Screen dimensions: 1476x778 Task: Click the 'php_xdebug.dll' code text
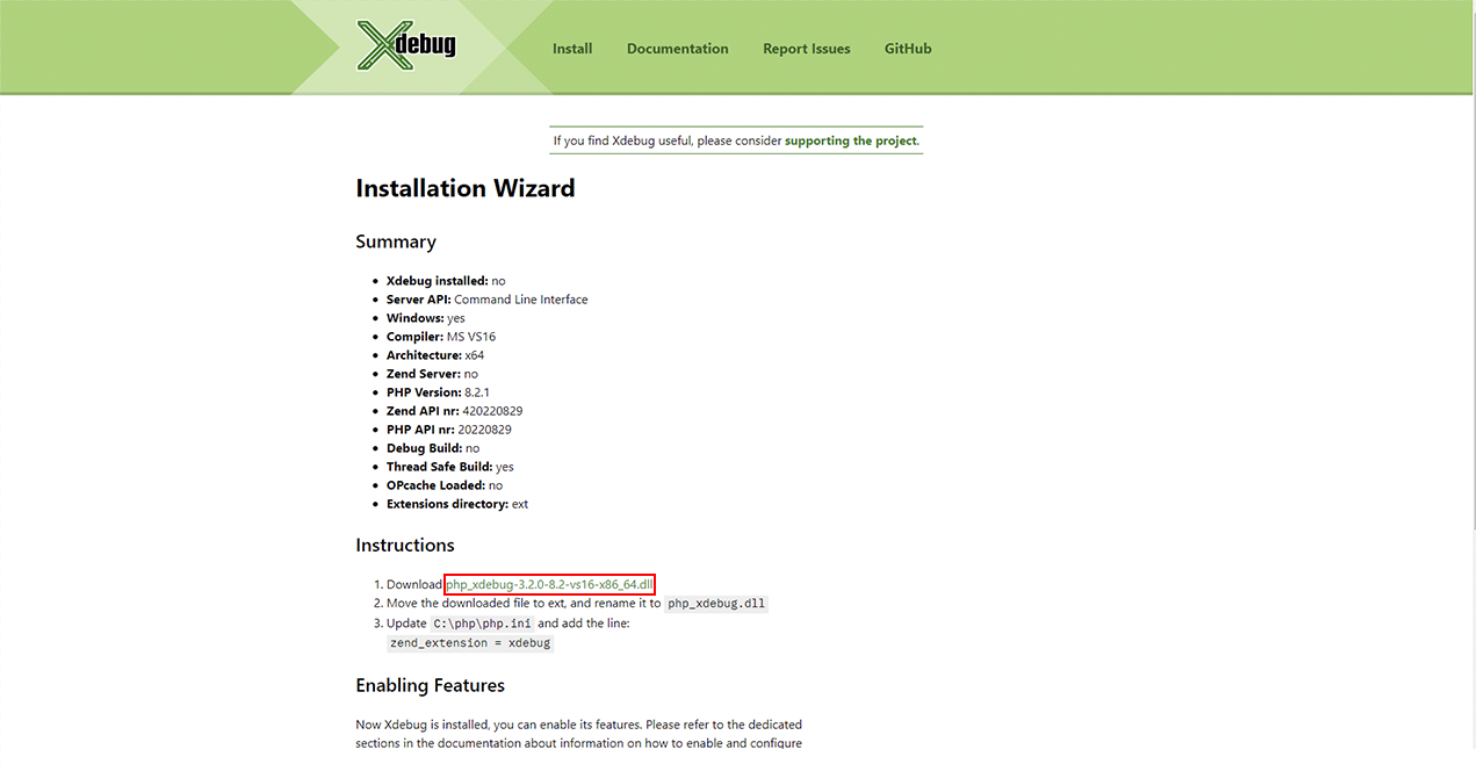click(x=716, y=603)
